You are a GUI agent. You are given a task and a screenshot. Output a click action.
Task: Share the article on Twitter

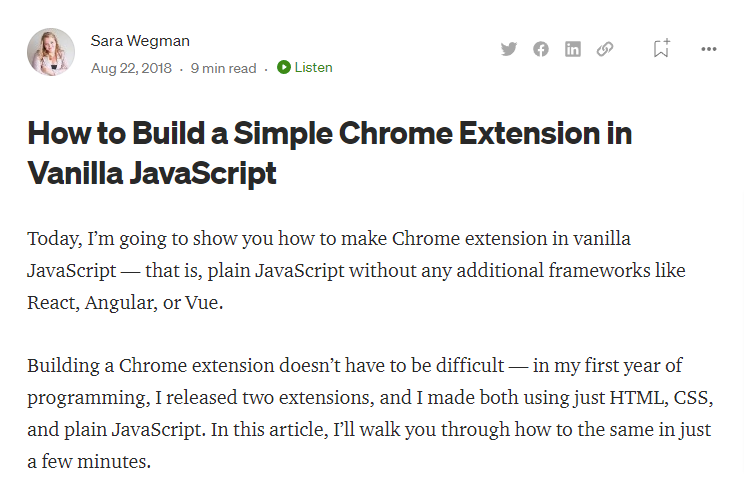click(509, 49)
